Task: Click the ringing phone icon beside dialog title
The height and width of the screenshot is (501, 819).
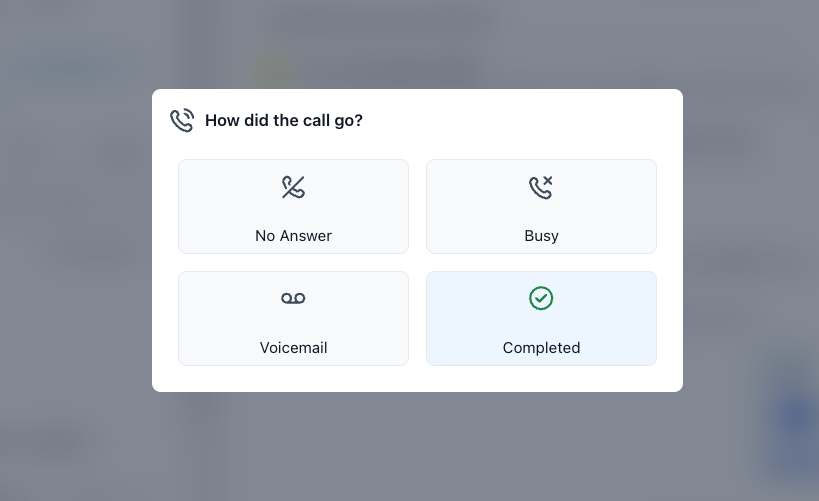Action: click(182, 120)
